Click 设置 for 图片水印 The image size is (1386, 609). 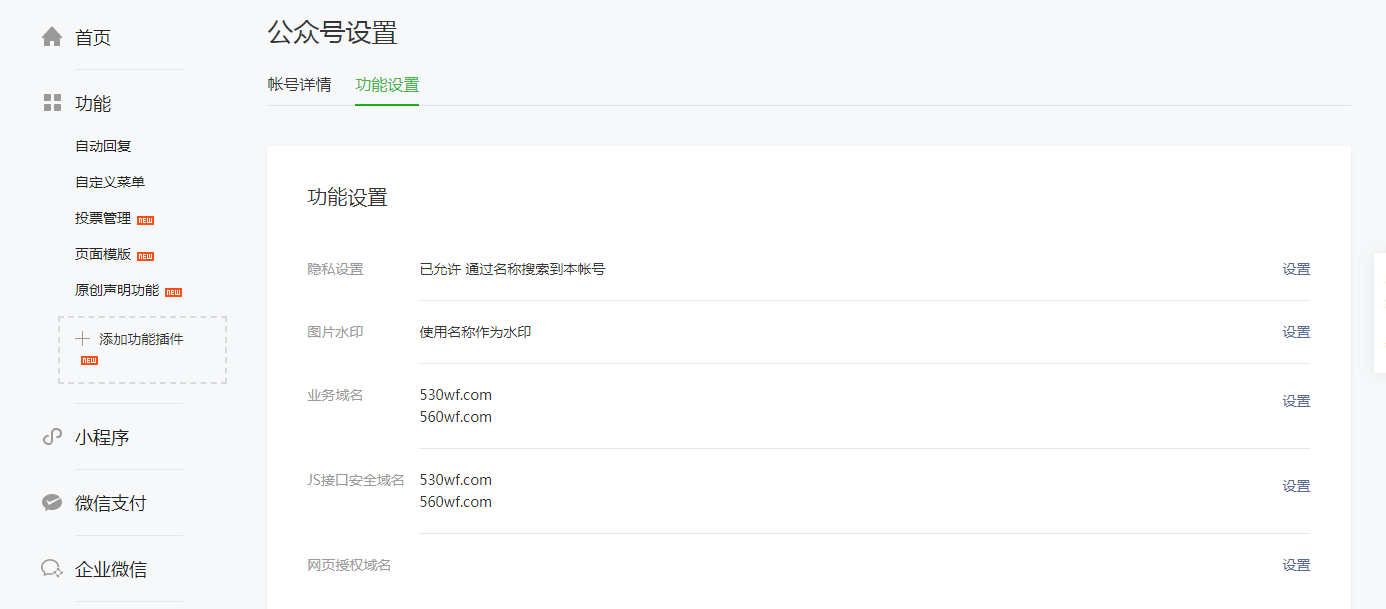click(x=1296, y=332)
